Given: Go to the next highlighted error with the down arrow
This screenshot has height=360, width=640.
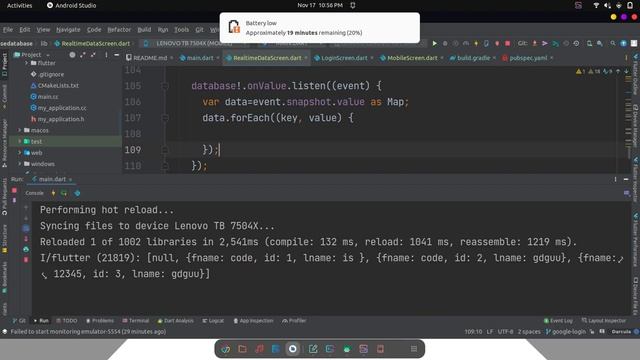Looking at the screenshot, I should (626, 71).
